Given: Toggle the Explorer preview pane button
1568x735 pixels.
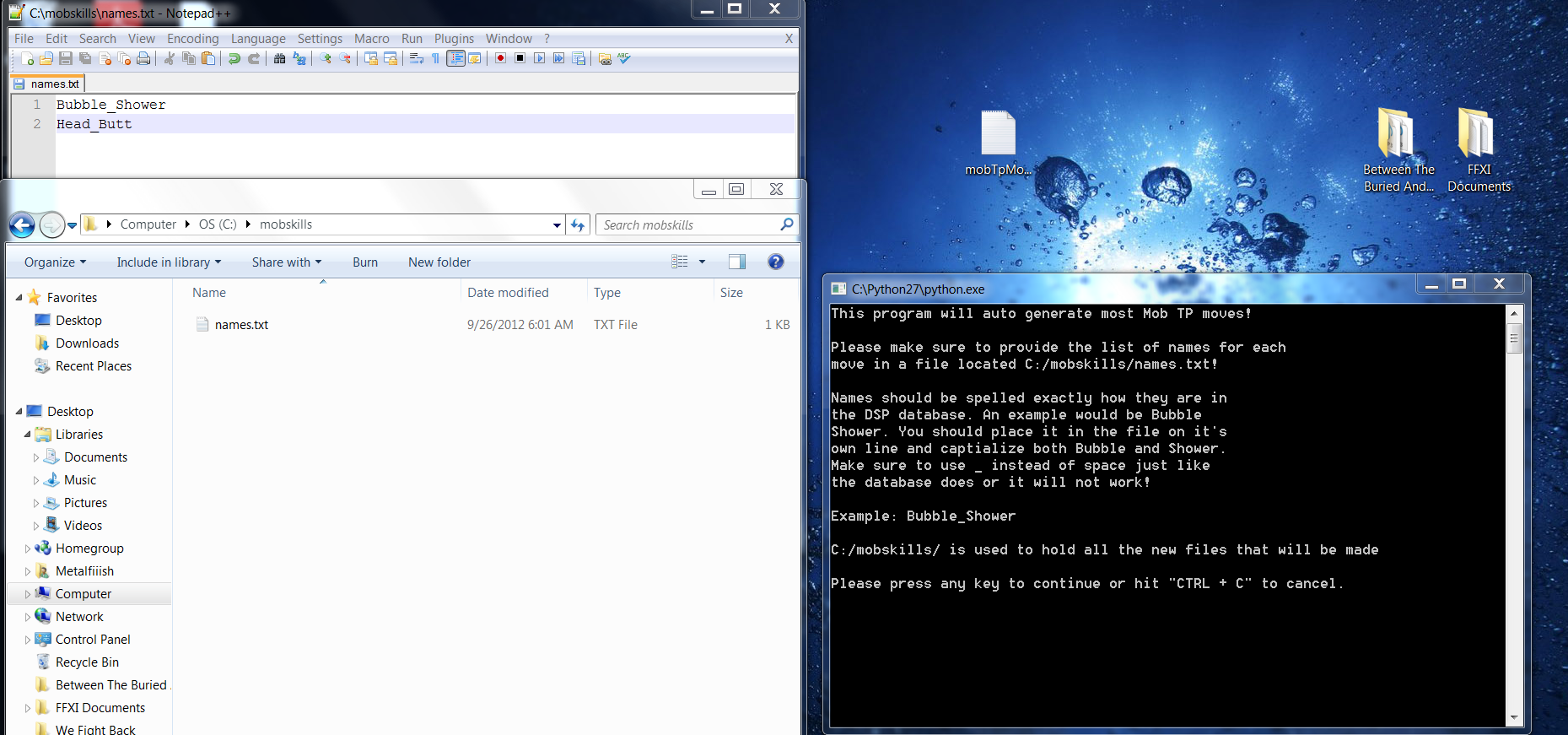Looking at the screenshot, I should (x=736, y=262).
